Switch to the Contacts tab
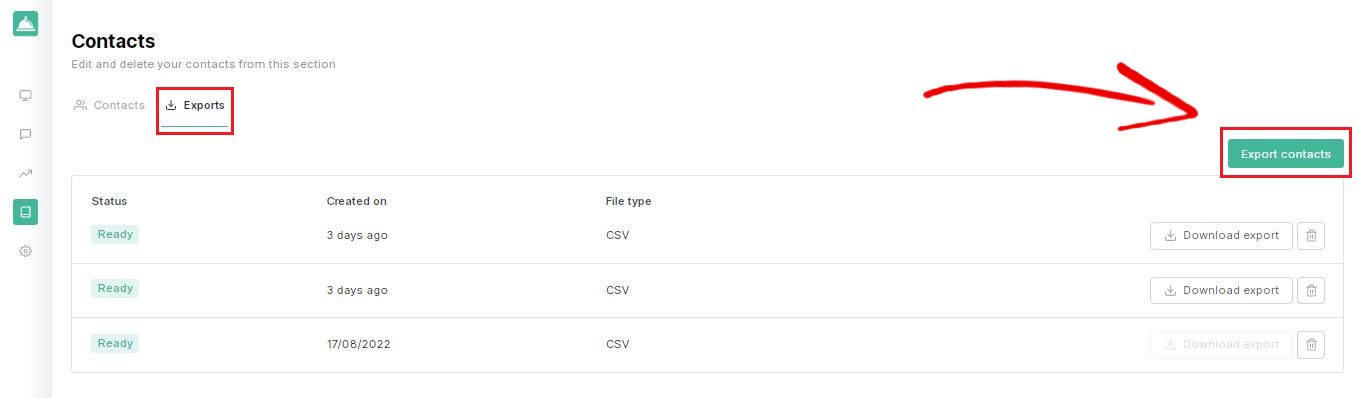 click(x=110, y=105)
